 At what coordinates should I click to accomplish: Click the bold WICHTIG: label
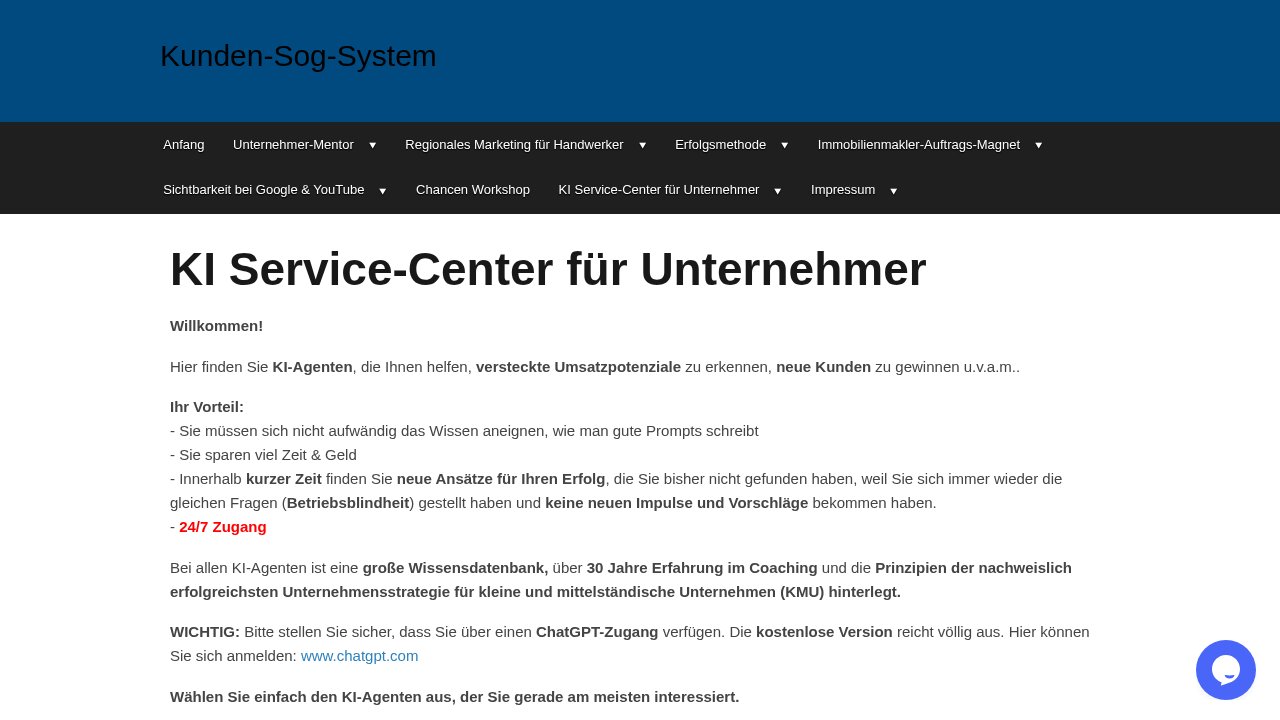tap(205, 632)
